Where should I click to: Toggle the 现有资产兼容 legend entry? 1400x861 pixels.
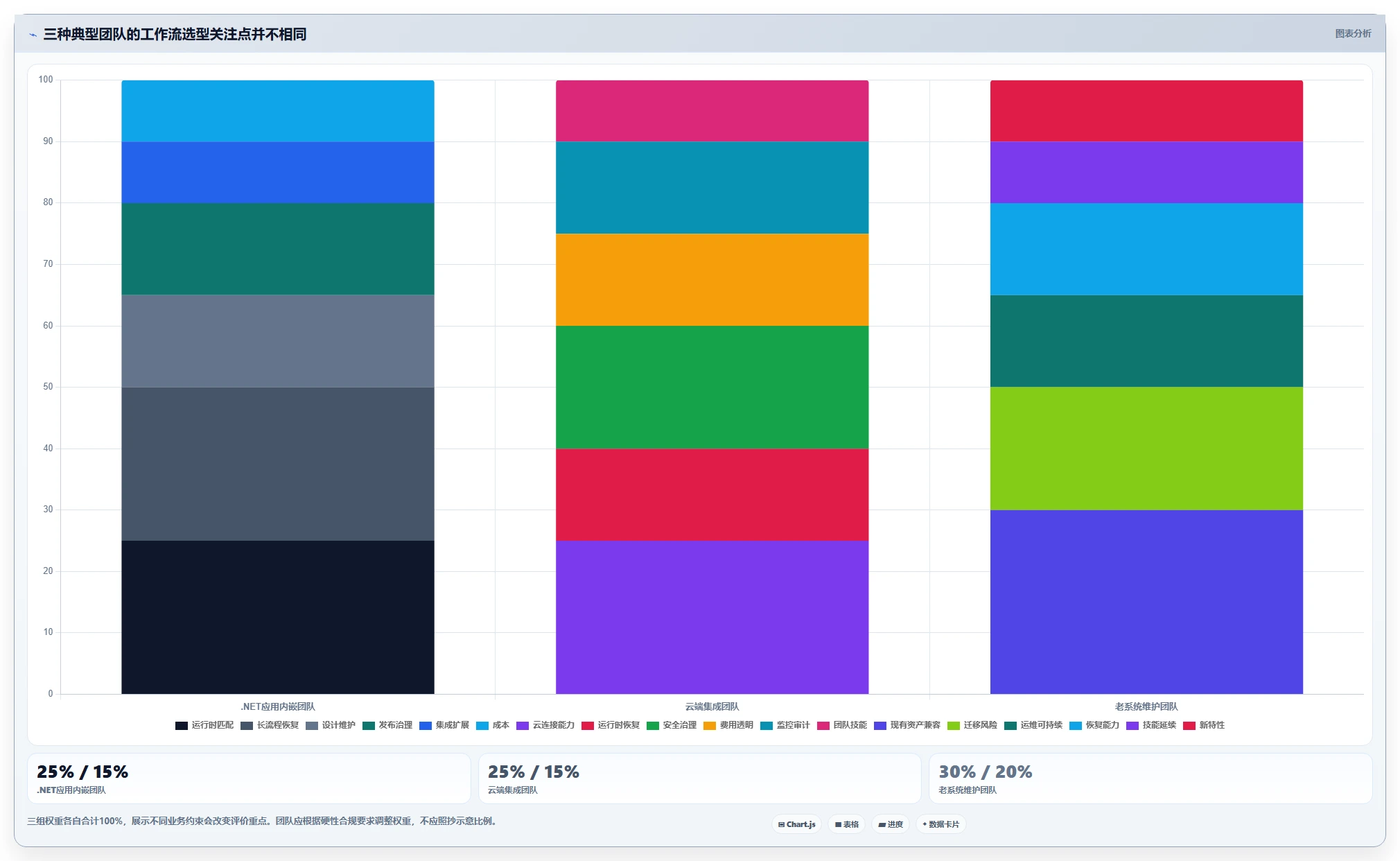tap(907, 725)
